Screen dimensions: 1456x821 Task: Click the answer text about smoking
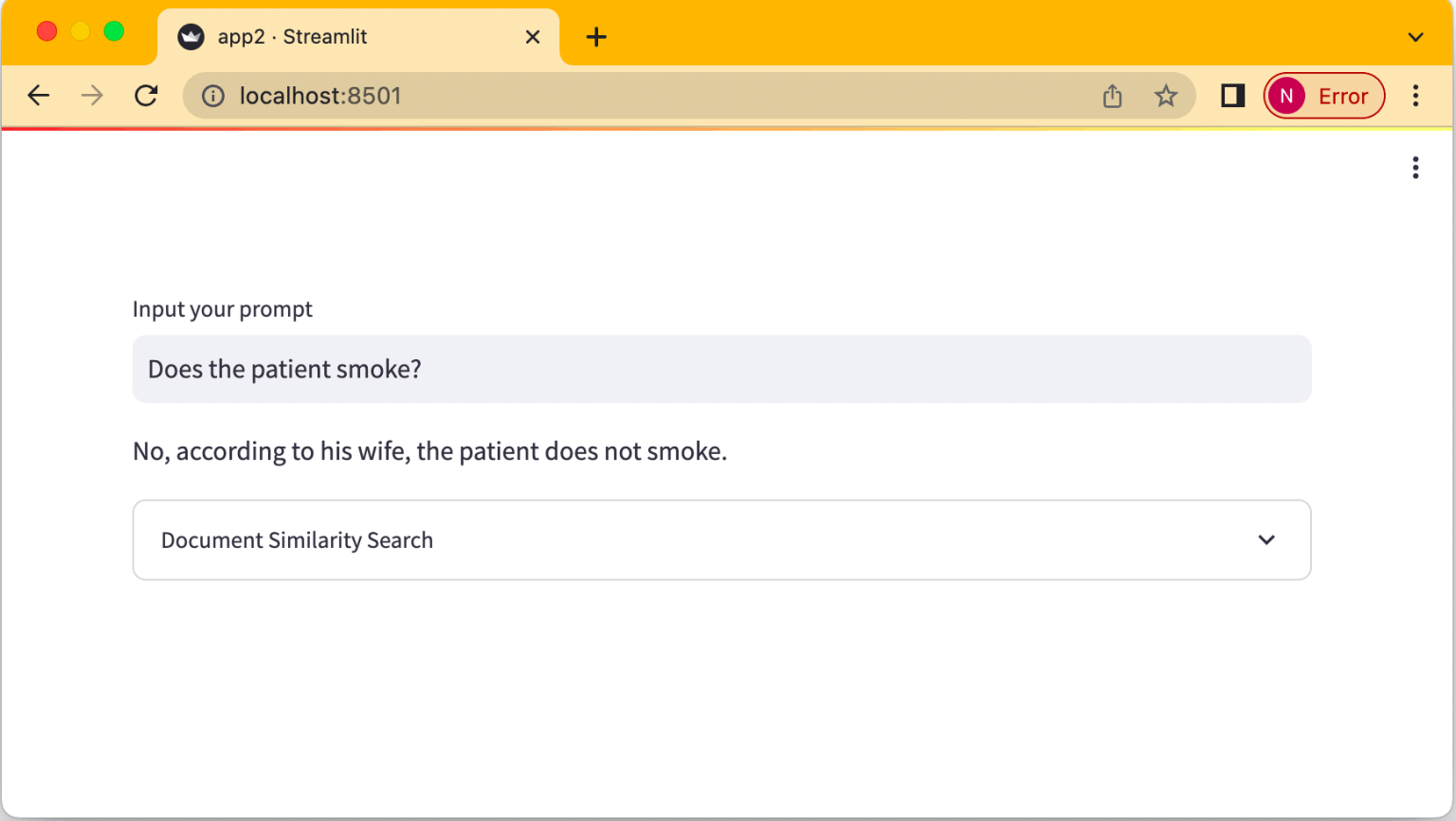tap(429, 451)
